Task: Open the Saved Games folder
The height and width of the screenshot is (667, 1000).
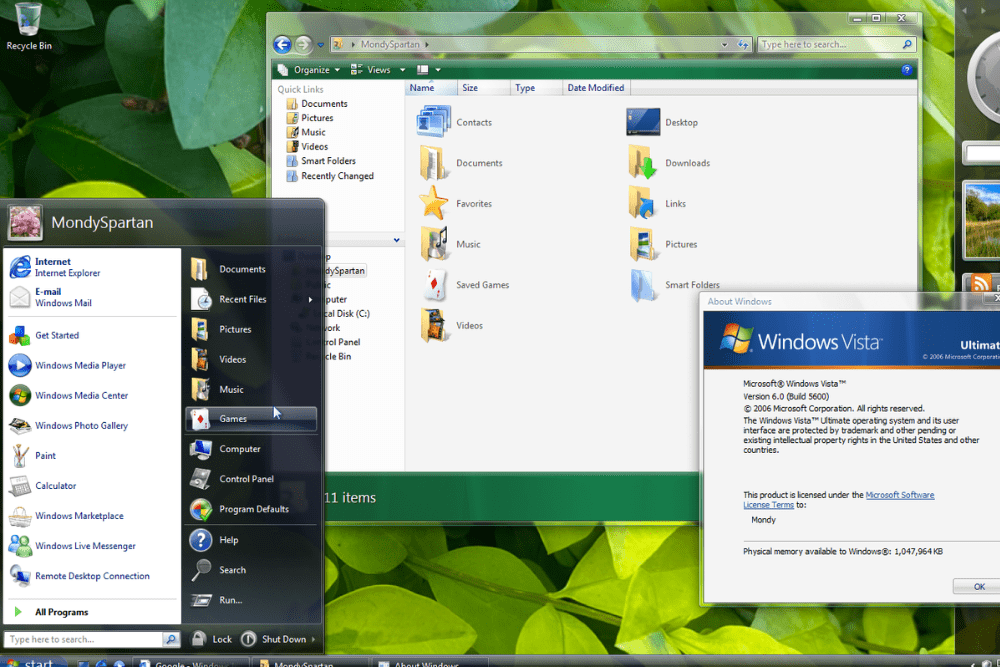Action: coord(435,285)
